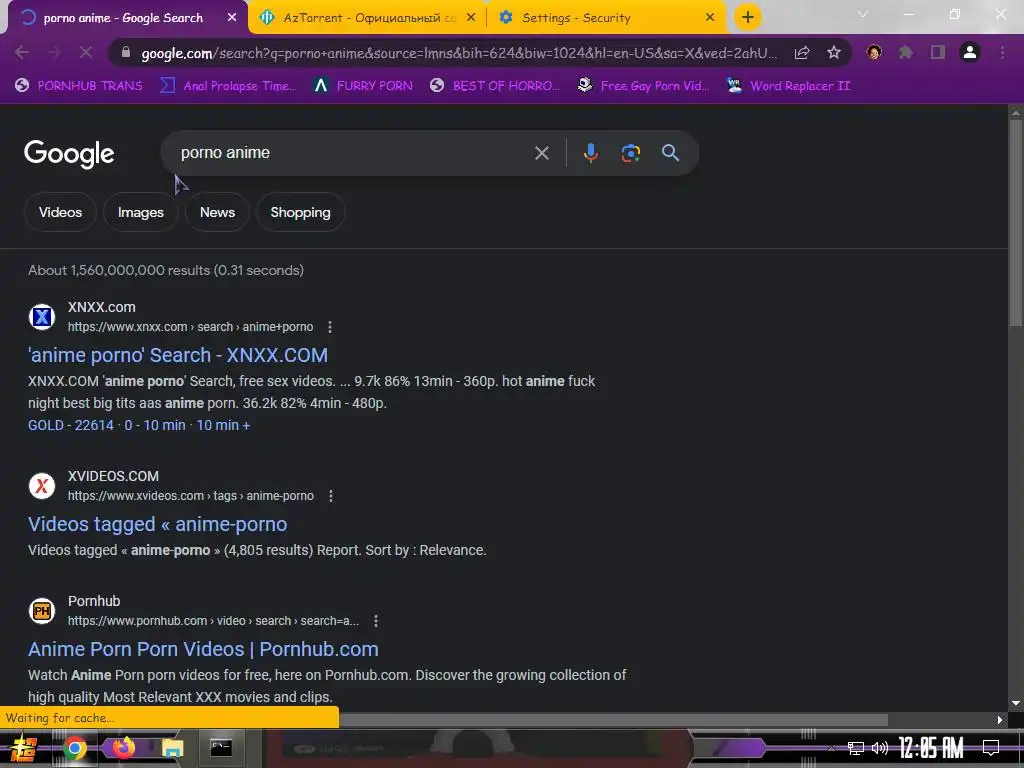Click the Google logo

[x=69, y=154]
